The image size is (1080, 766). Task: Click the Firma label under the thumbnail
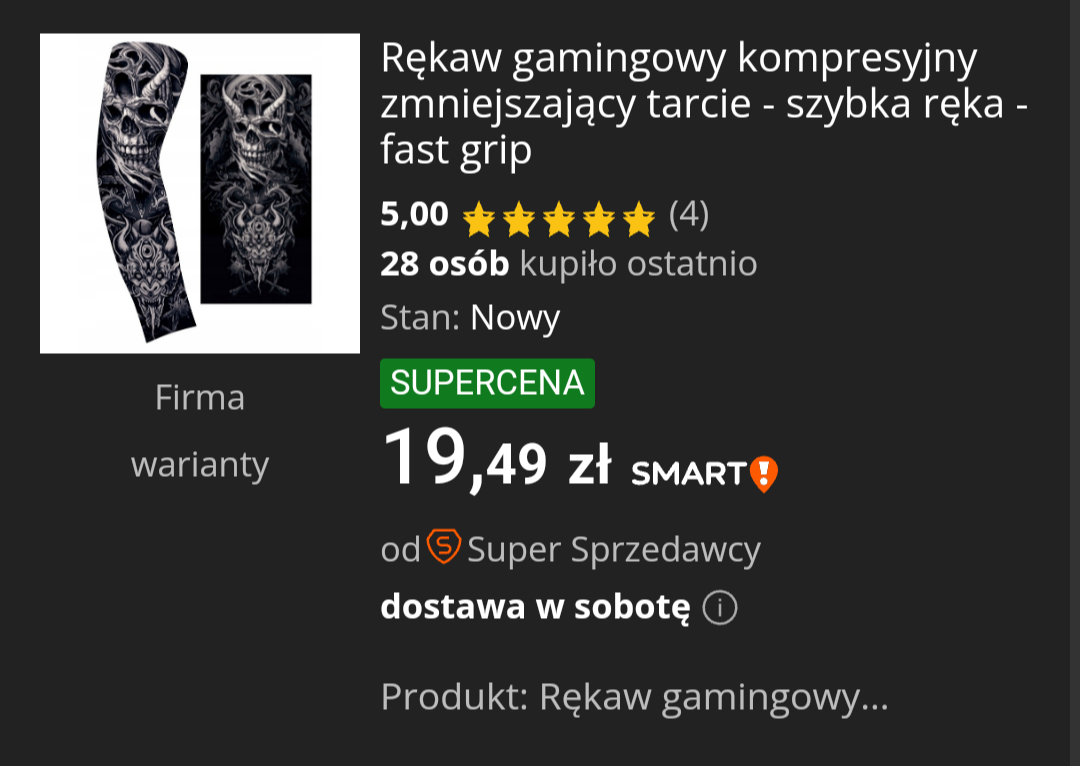[x=200, y=397]
